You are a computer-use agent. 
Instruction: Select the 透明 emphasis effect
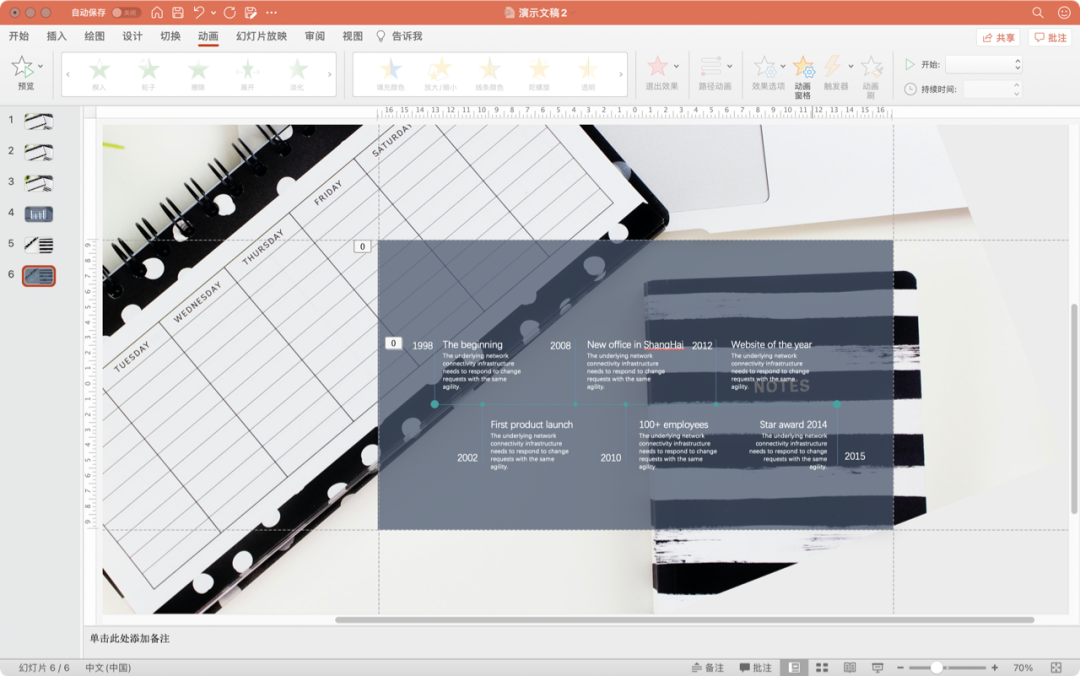click(x=588, y=74)
